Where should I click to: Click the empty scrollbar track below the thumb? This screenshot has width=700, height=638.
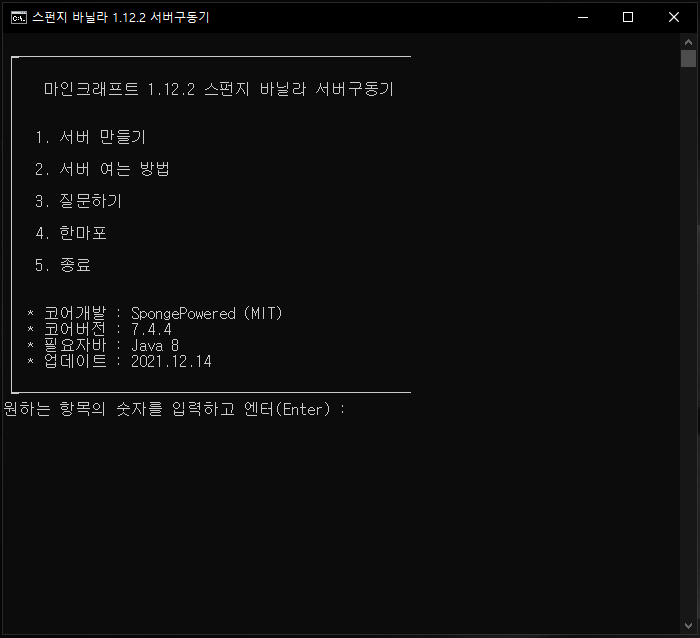pos(688,350)
